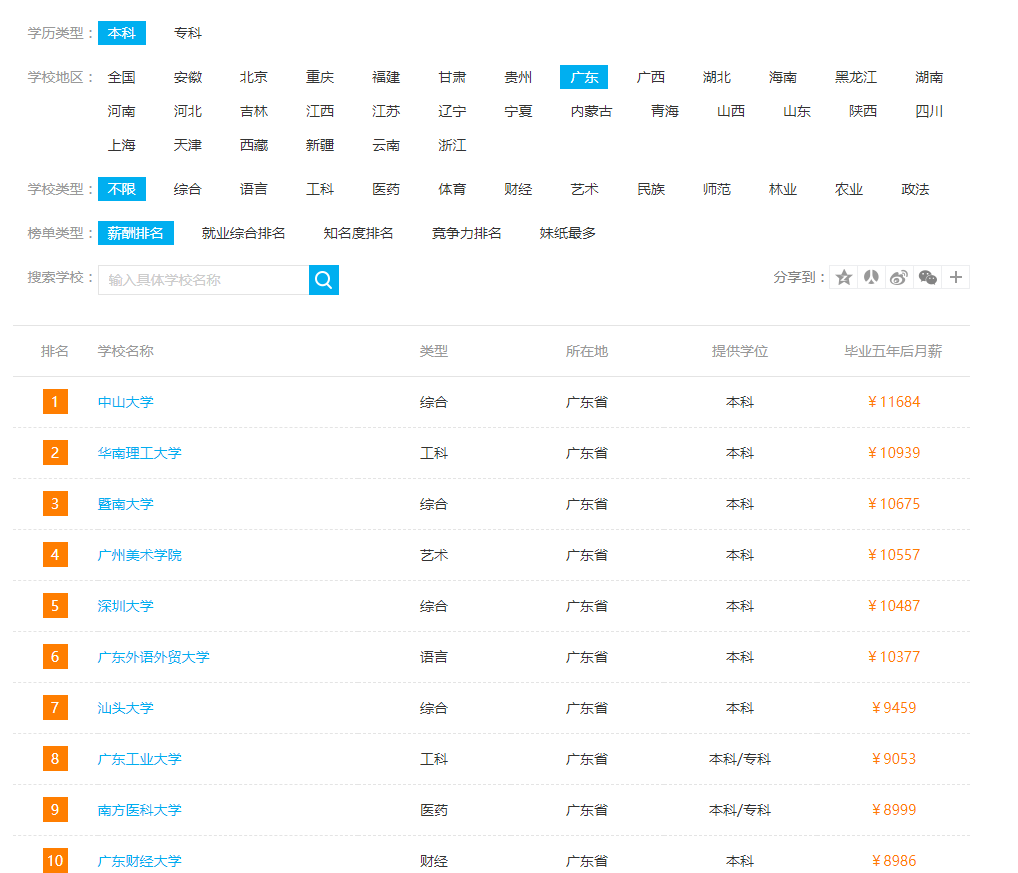Switch to 竞争力排名 ranking list

pyautogui.click(x=467, y=233)
